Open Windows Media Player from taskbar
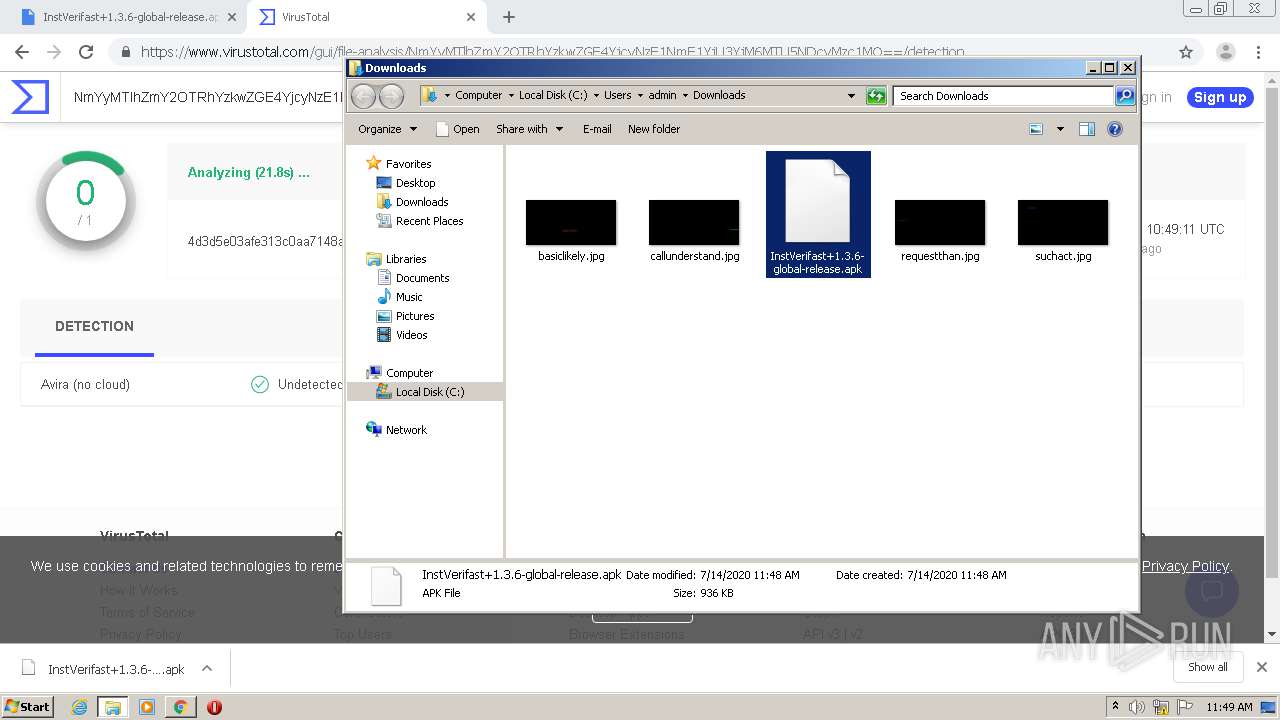The height and width of the screenshot is (720, 1280). click(147, 707)
